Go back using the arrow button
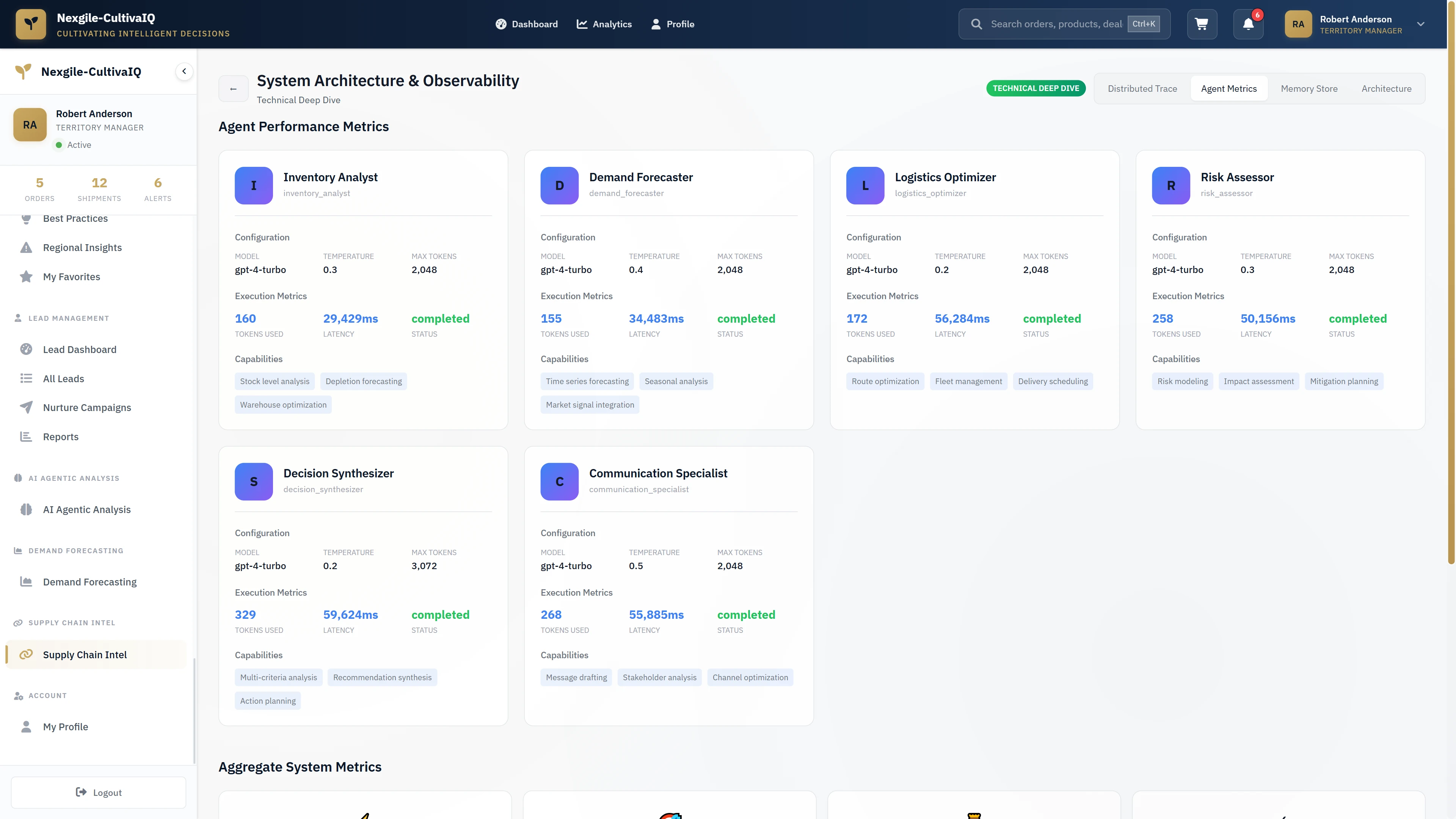 click(234, 88)
